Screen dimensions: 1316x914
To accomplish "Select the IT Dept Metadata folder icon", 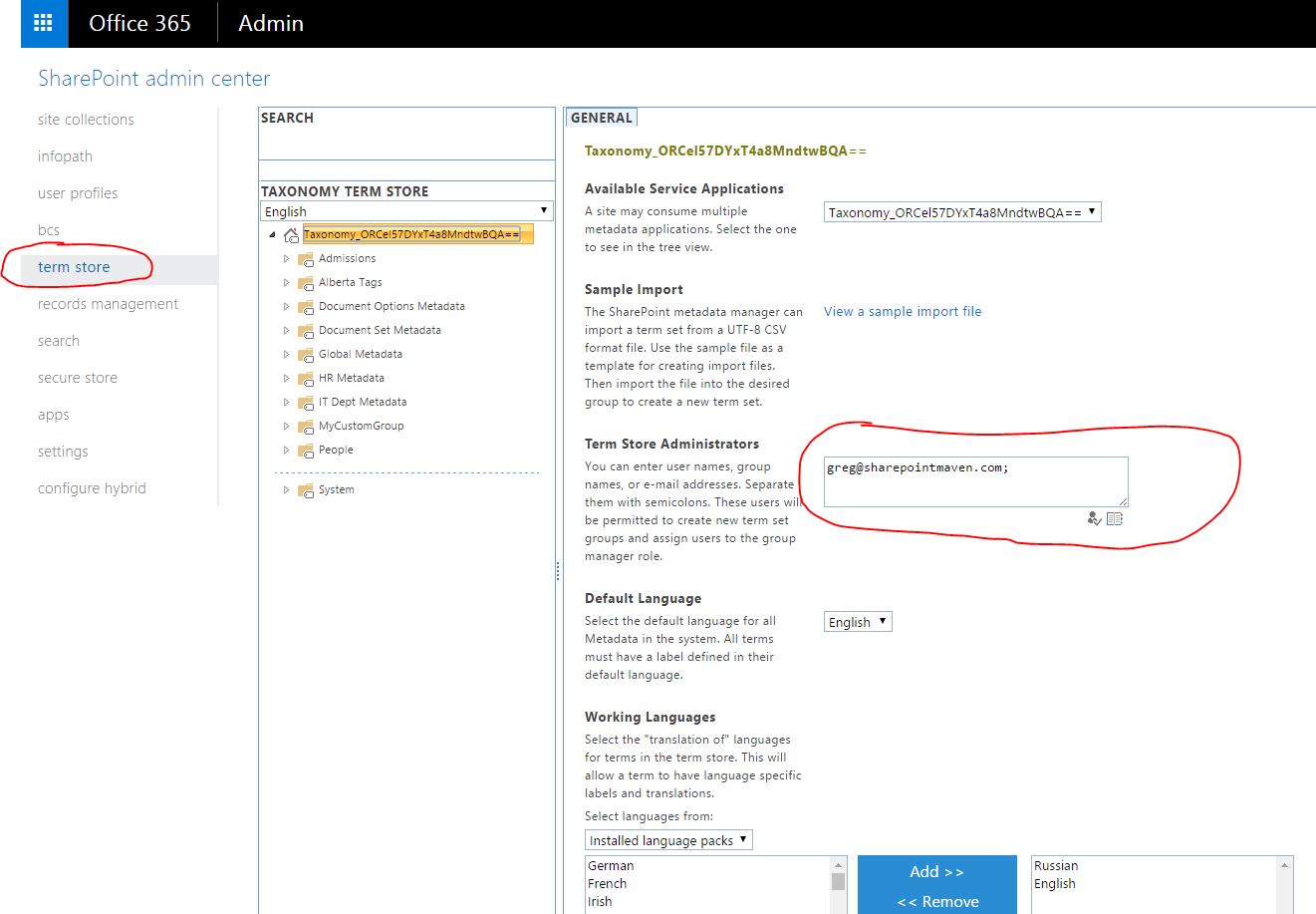I will (x=305, y=402).
